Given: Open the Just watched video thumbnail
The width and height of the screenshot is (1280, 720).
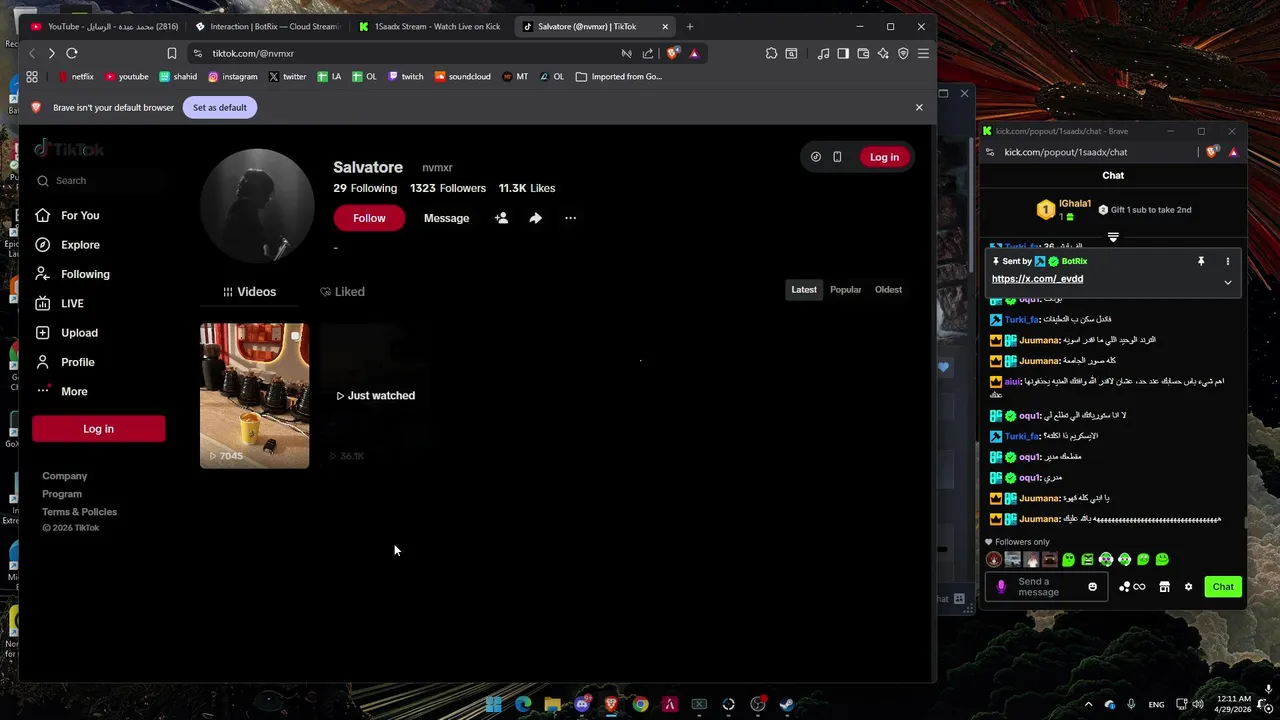Looking at the screenshot, I should 375,395.
